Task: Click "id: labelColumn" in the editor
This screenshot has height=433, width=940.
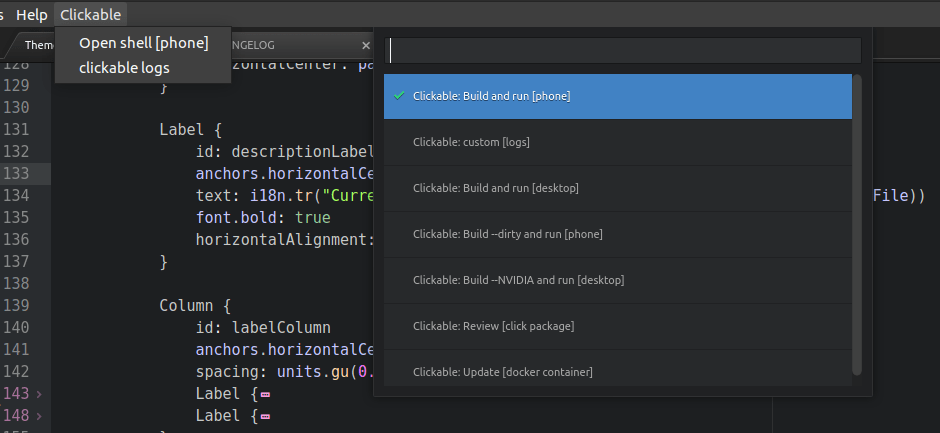Action: (x=263, y=327)
